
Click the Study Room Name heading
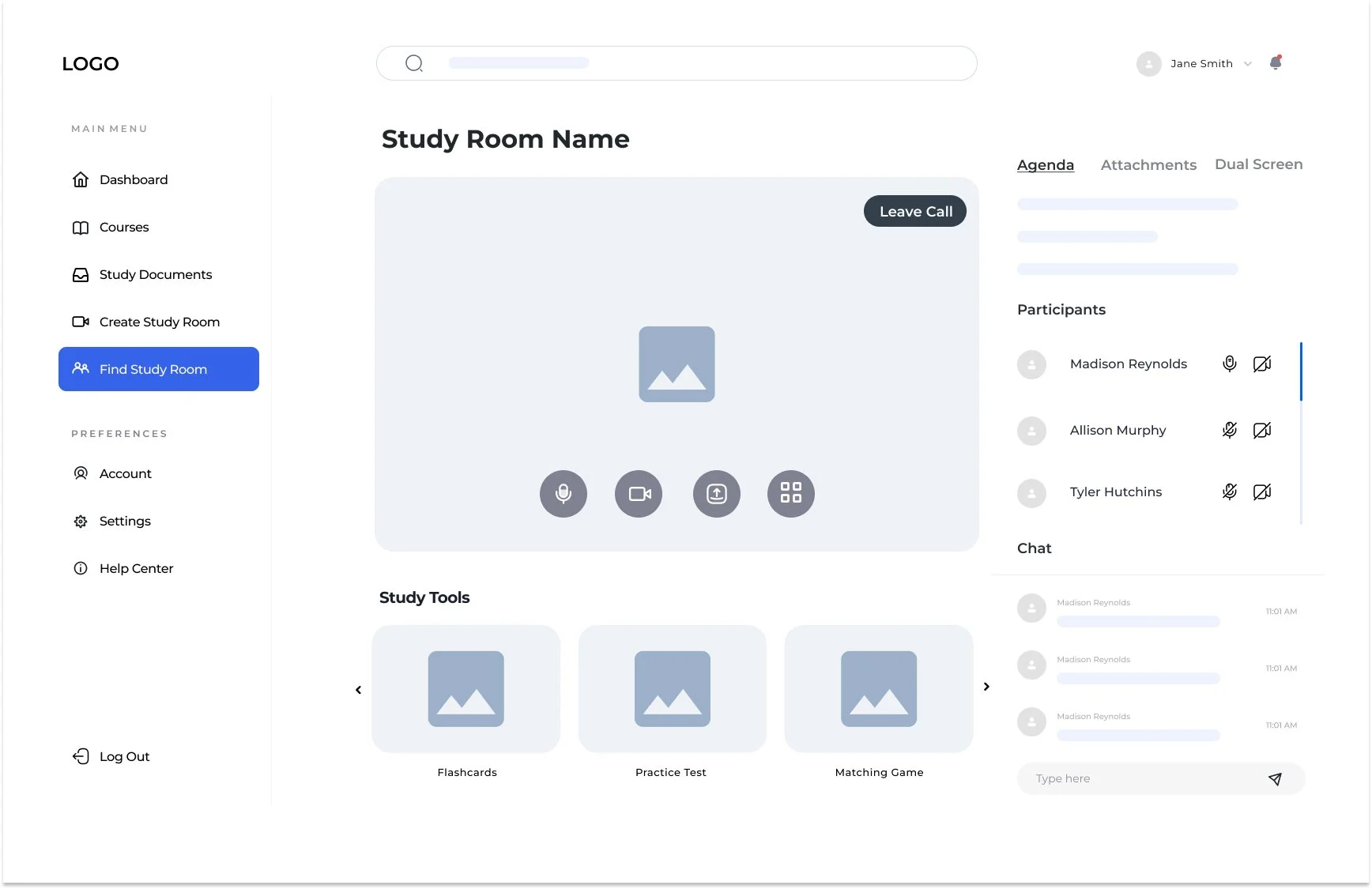coord(506,139)
